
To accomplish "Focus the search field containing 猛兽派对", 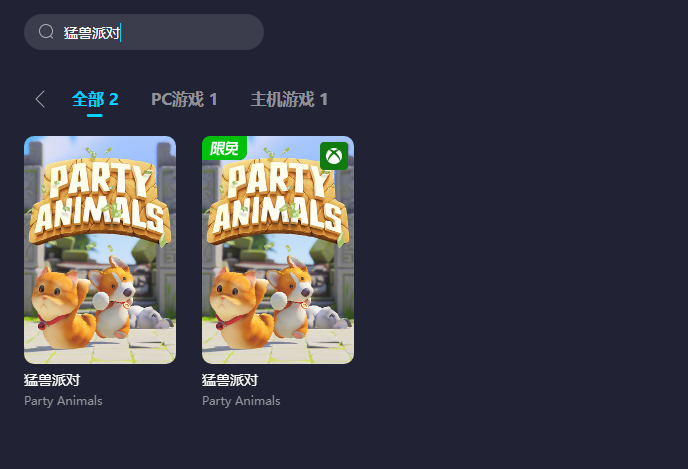I will pos(144,32).
